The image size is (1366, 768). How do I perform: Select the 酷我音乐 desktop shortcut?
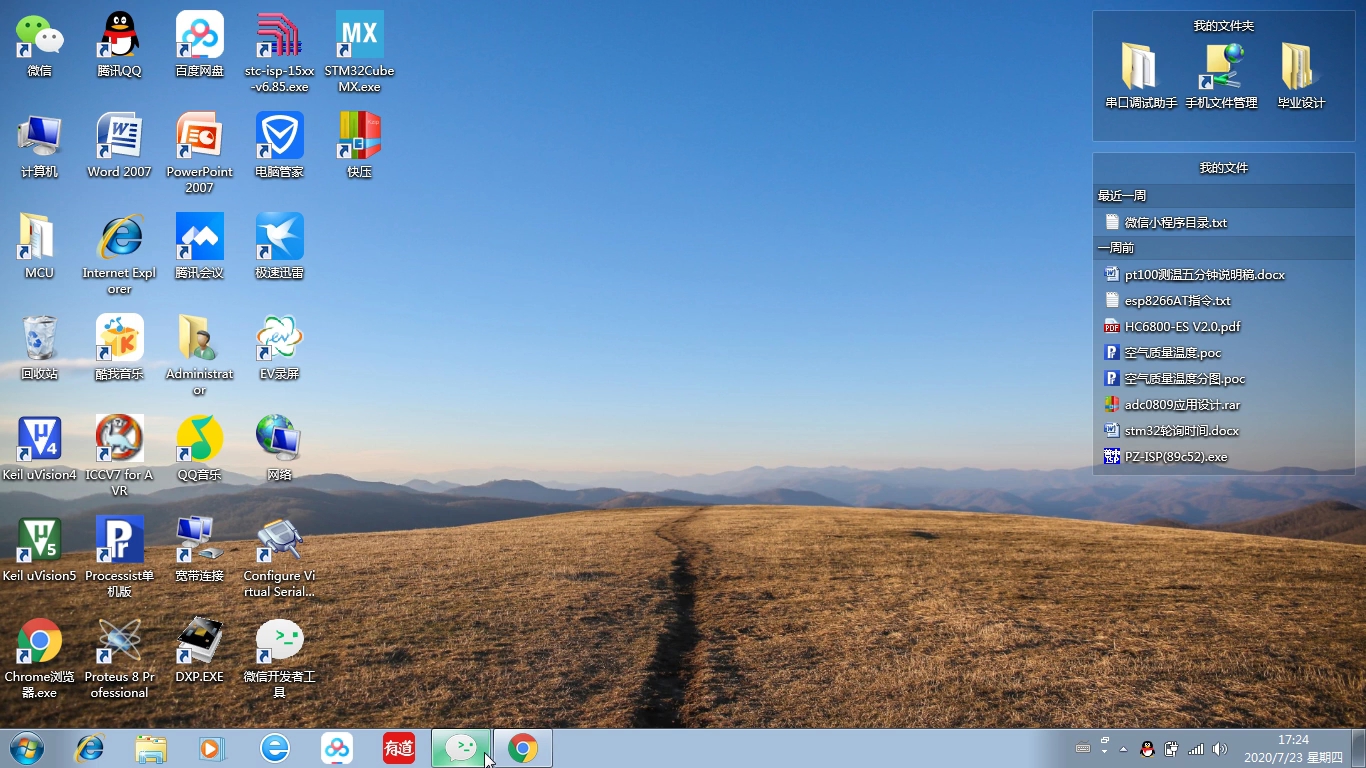[x=119, y=348]
